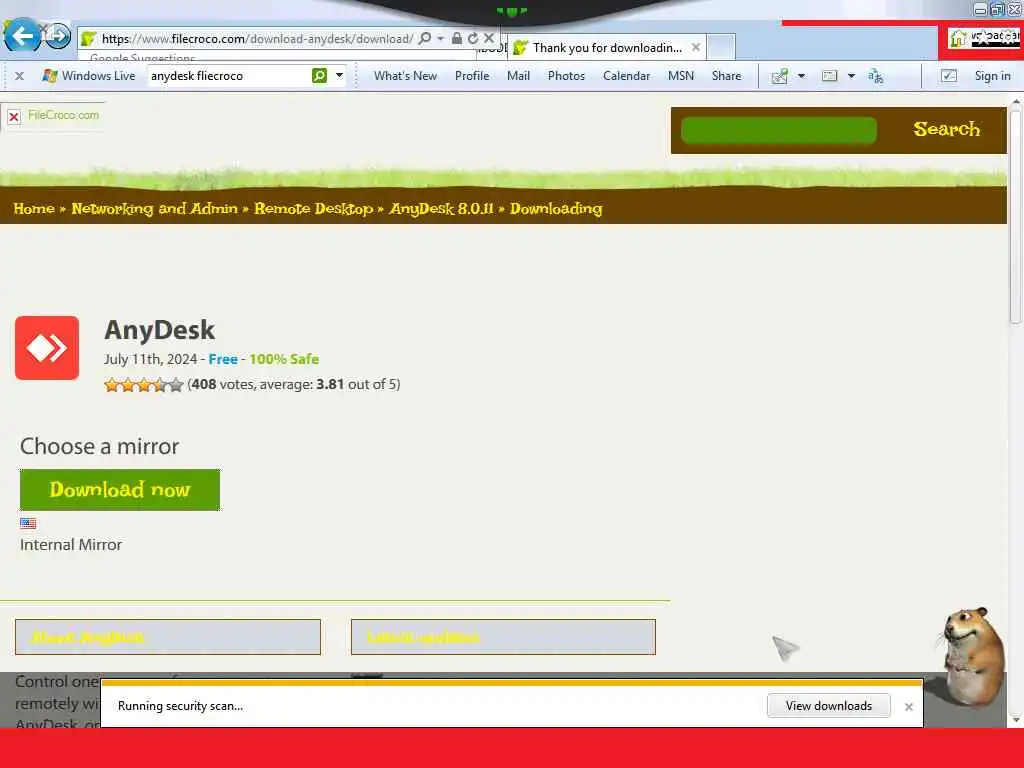1024x768 pixels.
Task: Stop loading with the address bar X
Action: tap(489, 39)
